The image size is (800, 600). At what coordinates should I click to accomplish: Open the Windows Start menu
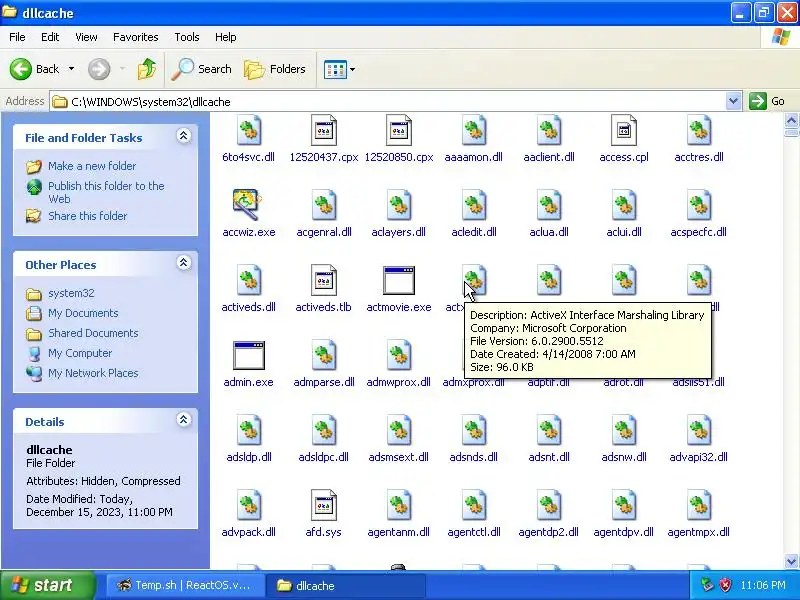(48, 585)
